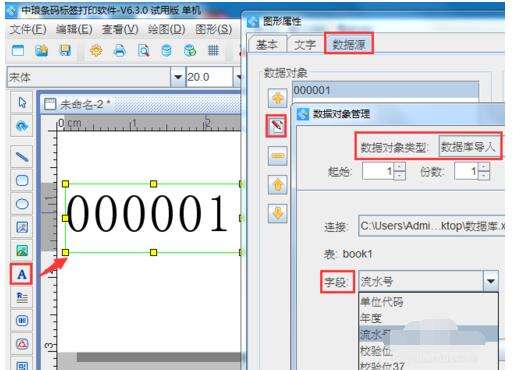Click the New document icon in toolbar

18,51
